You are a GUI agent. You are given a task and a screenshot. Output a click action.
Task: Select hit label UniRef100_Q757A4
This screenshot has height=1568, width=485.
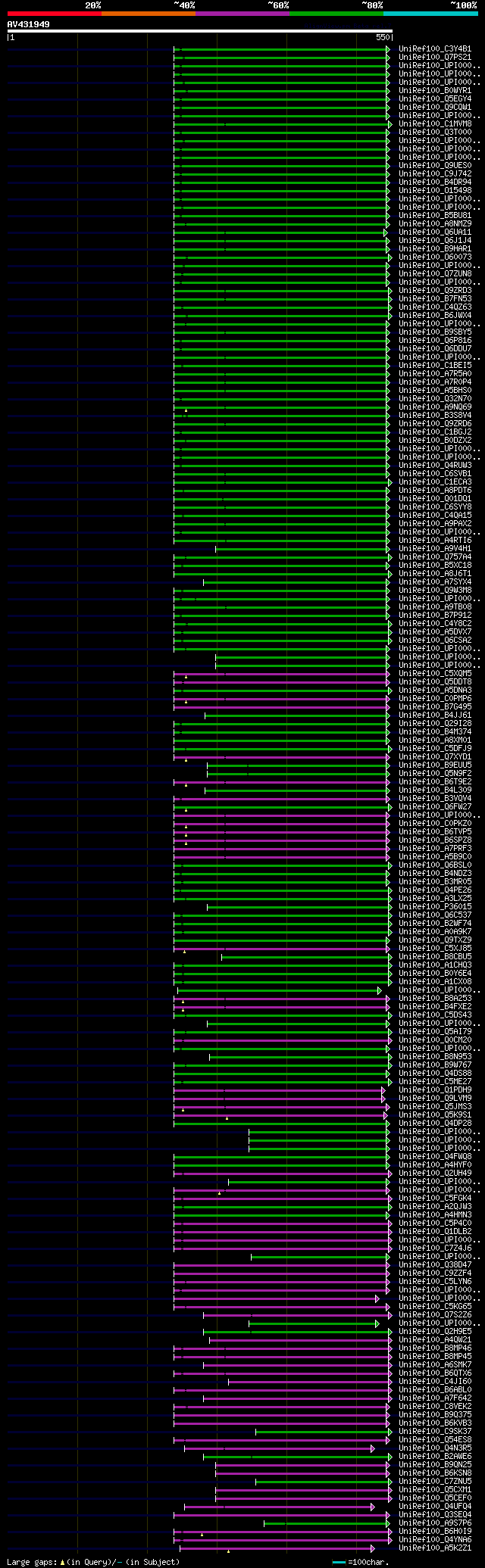point(435,557)
